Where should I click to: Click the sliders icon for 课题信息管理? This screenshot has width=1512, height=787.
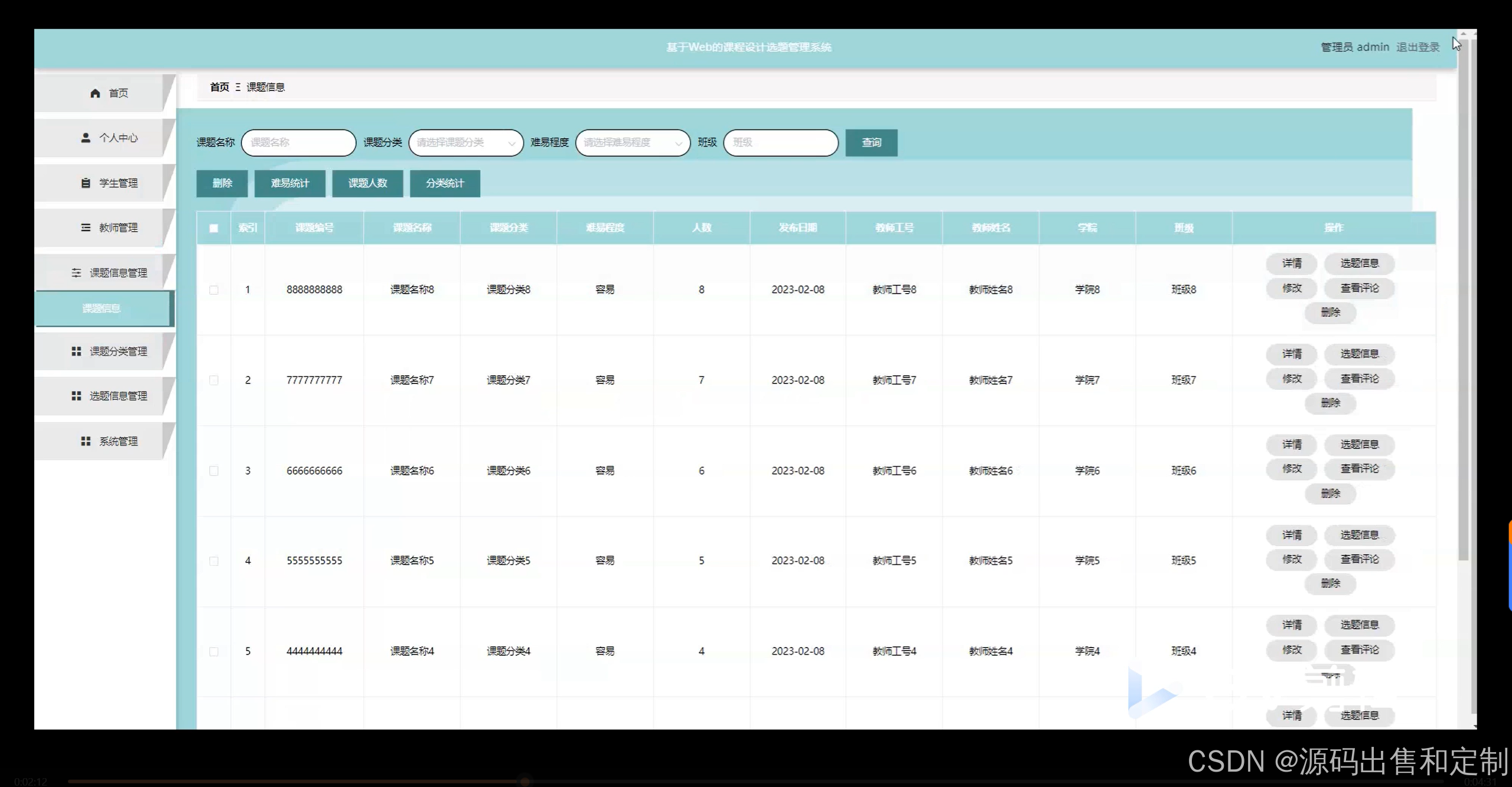(76, 272)
